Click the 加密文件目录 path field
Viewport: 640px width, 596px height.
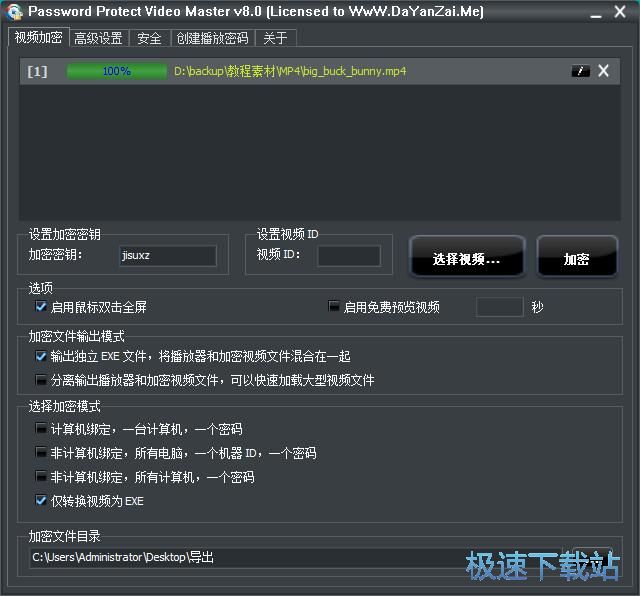tap(296, 558)
